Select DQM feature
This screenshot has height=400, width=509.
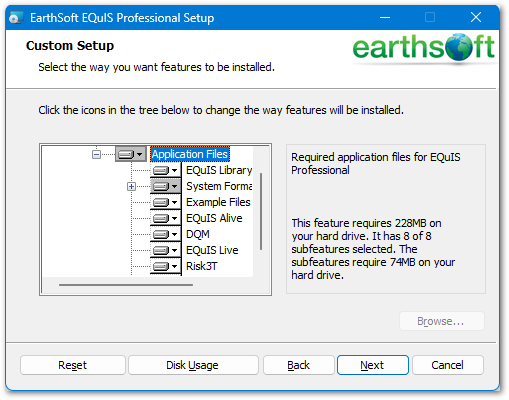pyautogui.click(x=198, y=234)
